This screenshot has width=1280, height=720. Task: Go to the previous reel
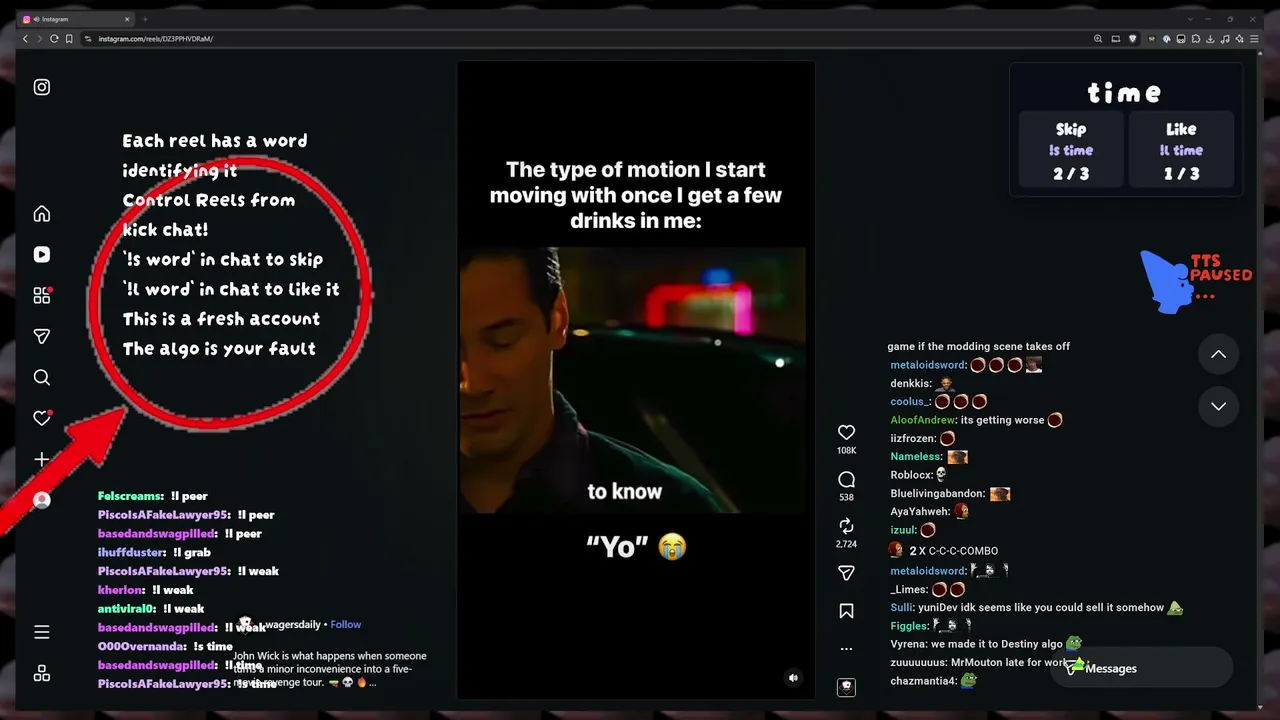(x=1218, y=354)
